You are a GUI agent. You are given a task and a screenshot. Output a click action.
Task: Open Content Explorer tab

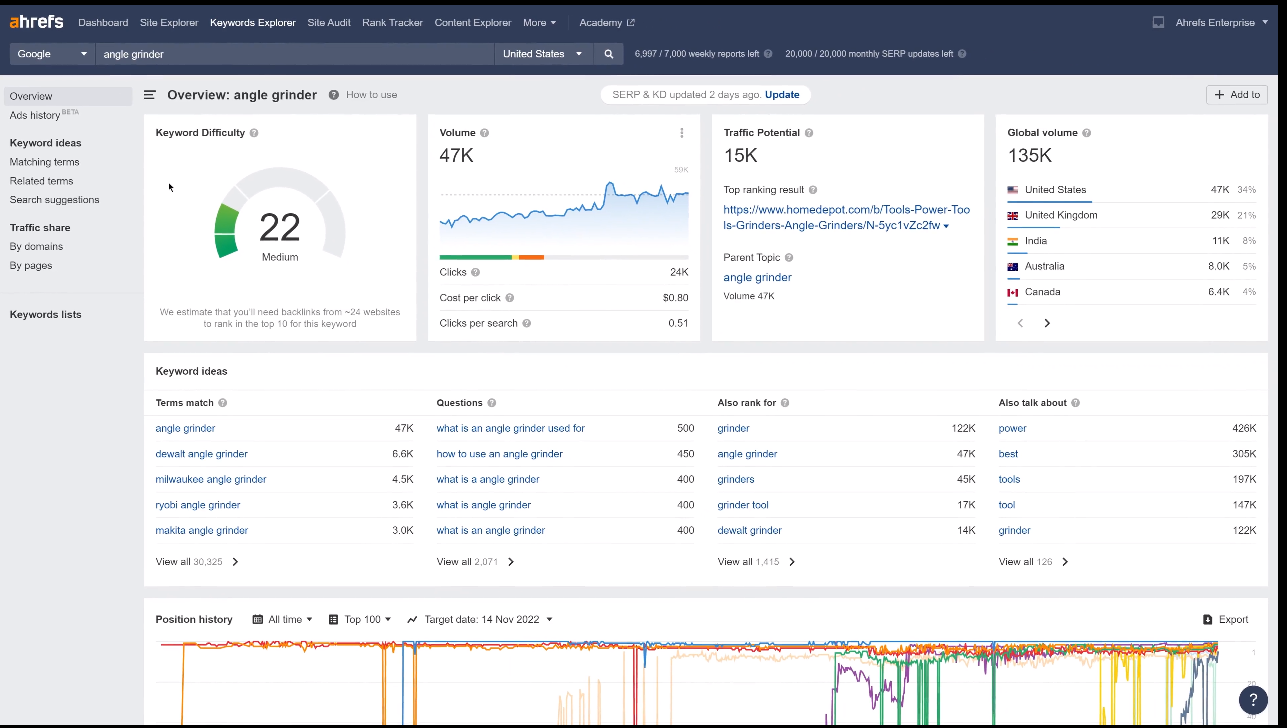pos(472,22)
